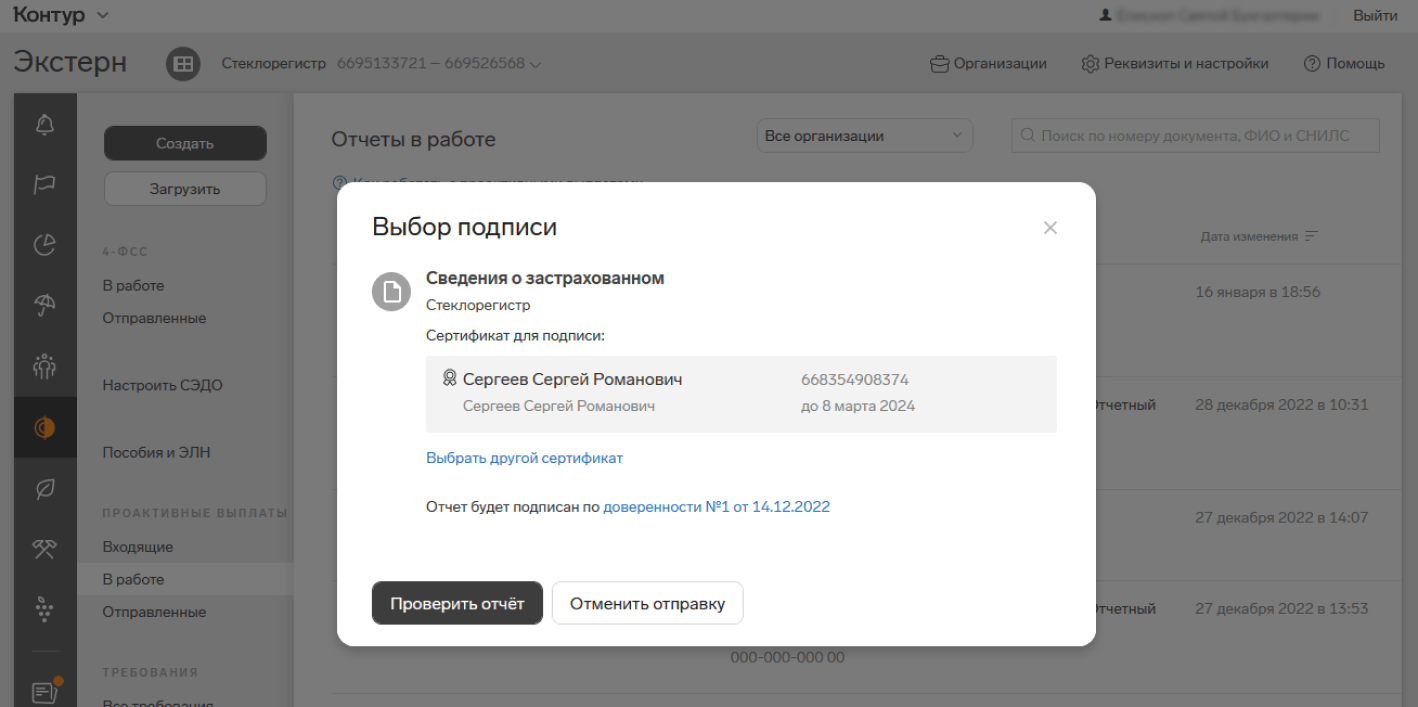Click Выбрать другой сертификат link
Viewport: 1418px width, 707px height.
[524, 458]
